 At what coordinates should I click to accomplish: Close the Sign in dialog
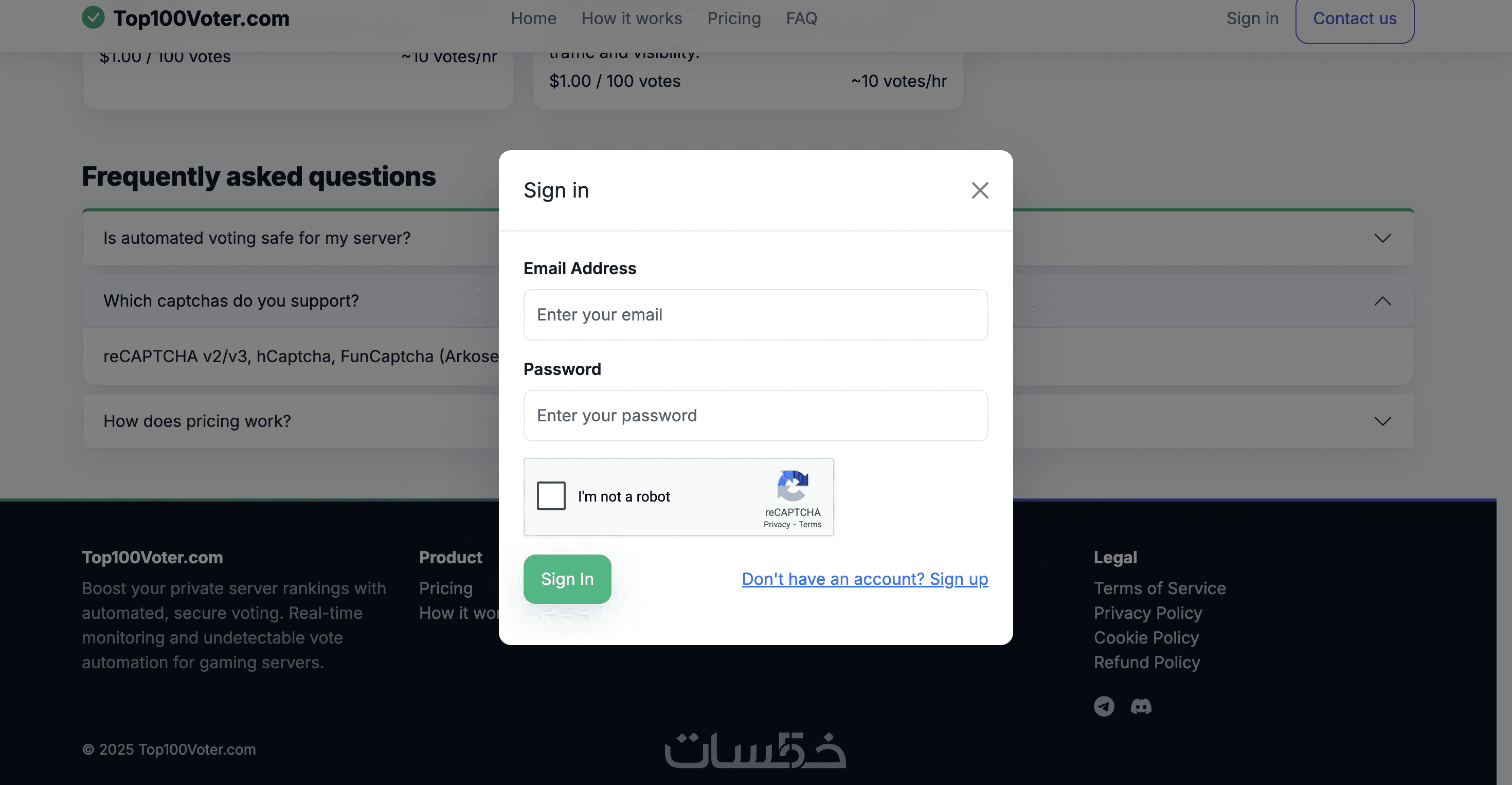click(980, 190)
